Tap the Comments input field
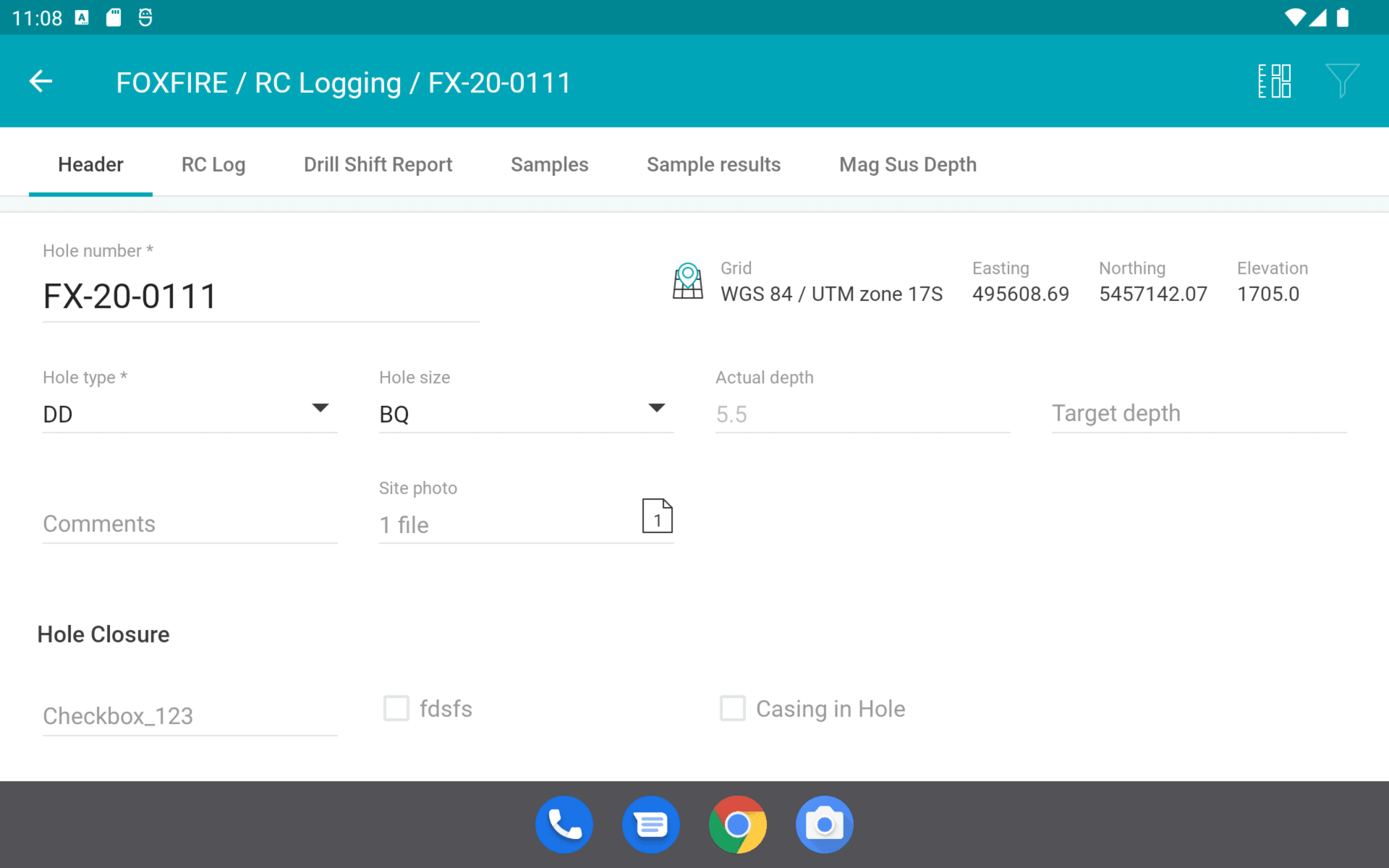Screen dimensions: 1389x868 [190, 524]
